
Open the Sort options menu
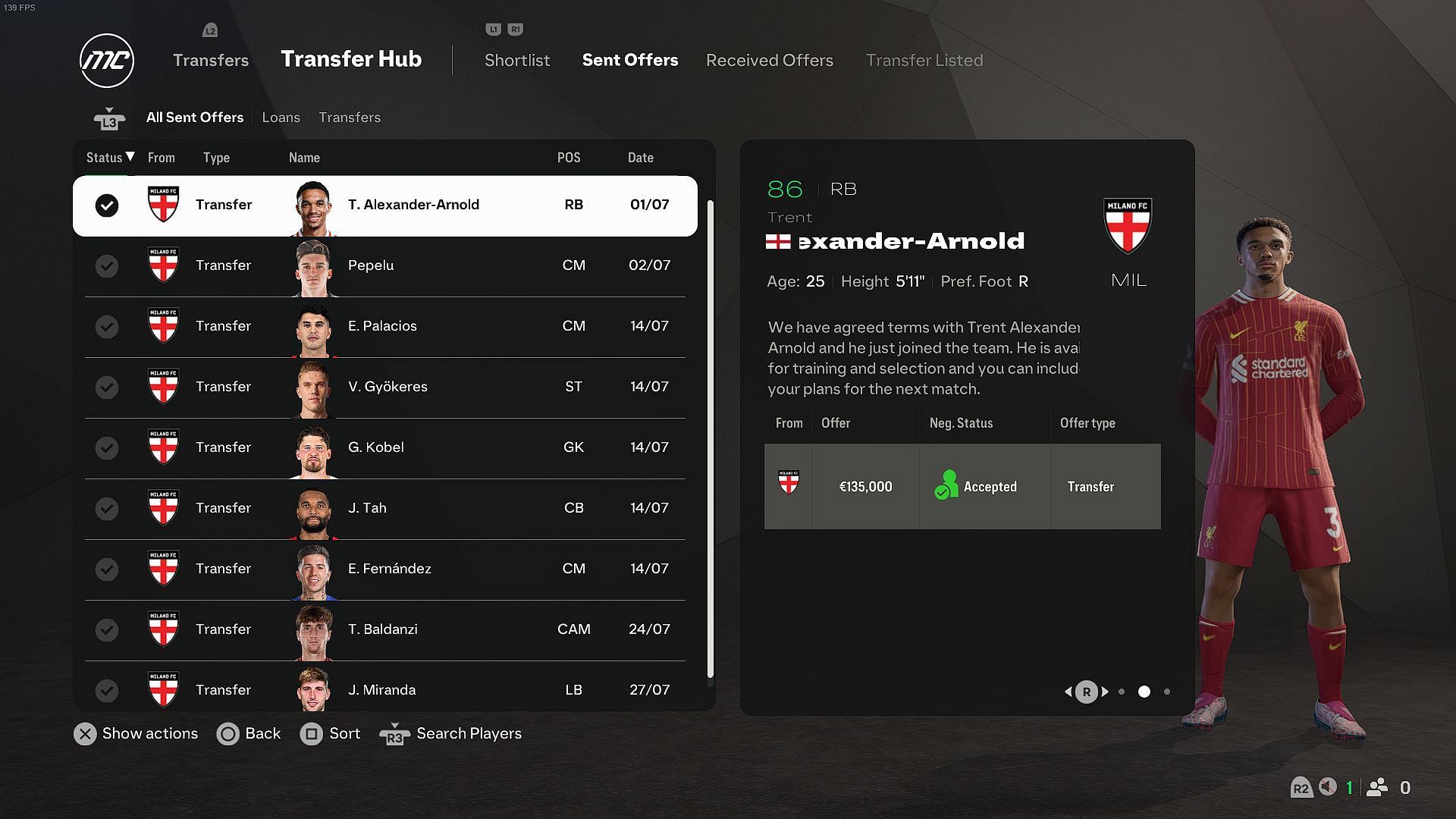pos(331,734)
